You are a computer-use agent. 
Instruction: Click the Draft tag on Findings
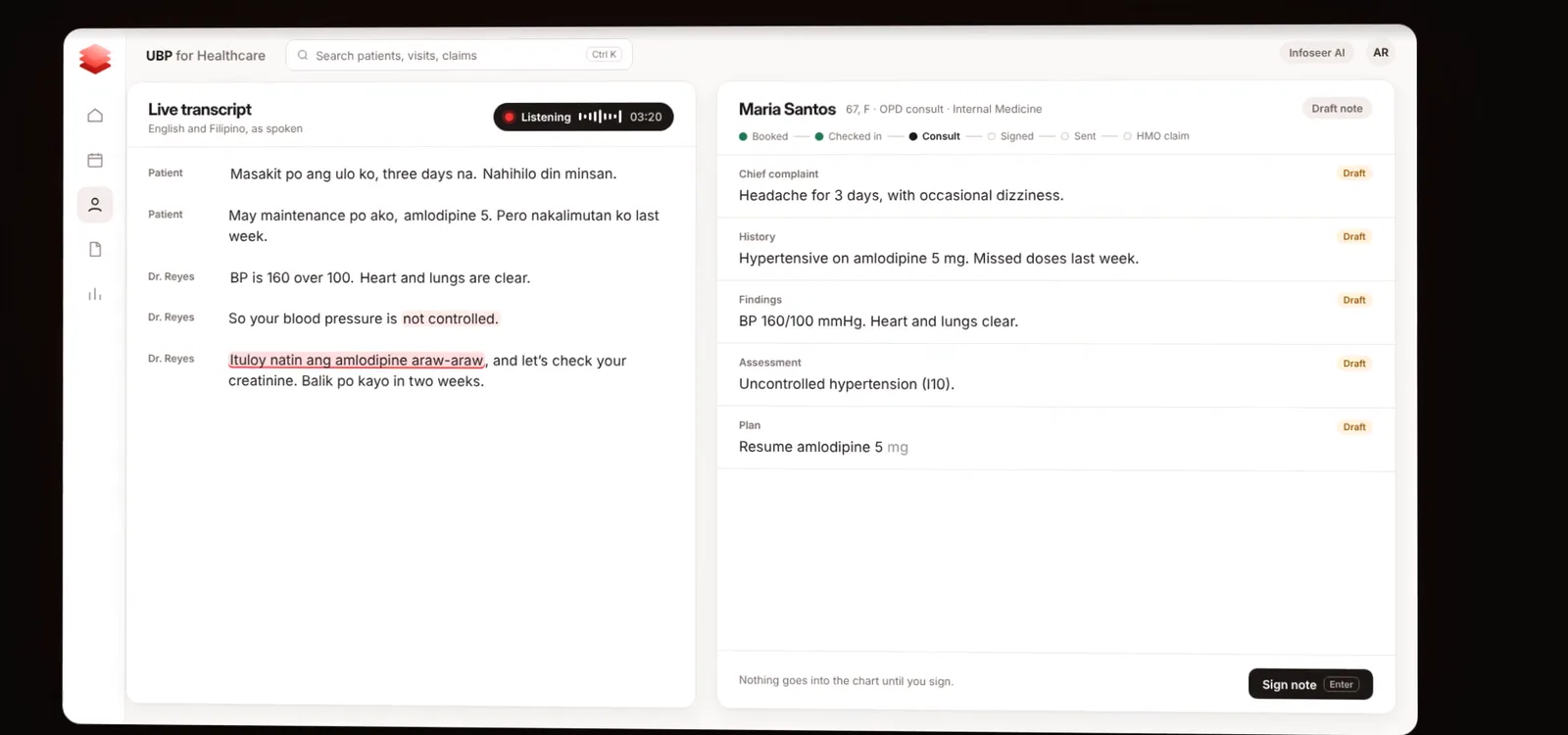coord(1354,300)
